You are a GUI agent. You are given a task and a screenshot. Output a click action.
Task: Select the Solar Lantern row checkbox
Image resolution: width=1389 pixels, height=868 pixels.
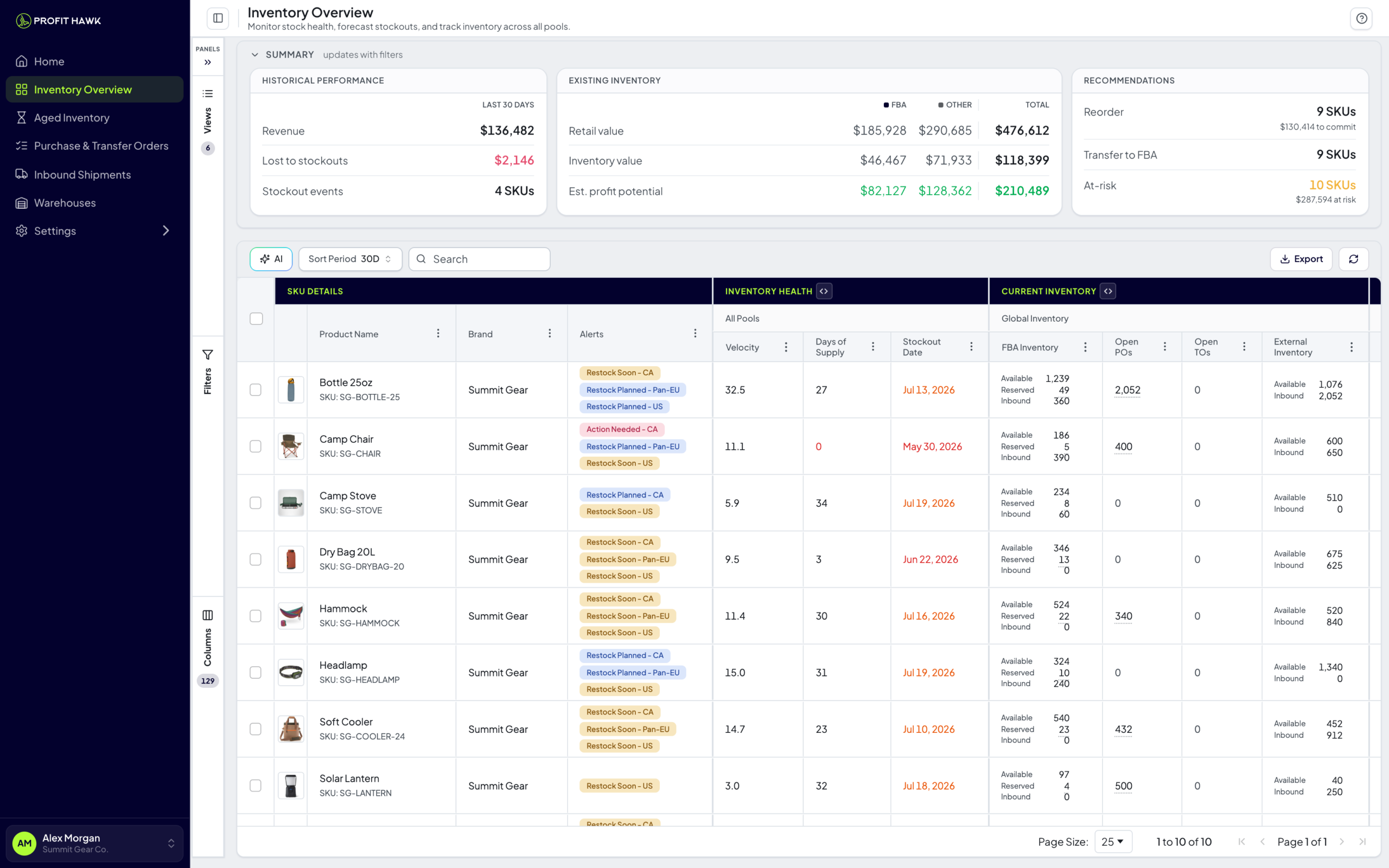[256, 786]
